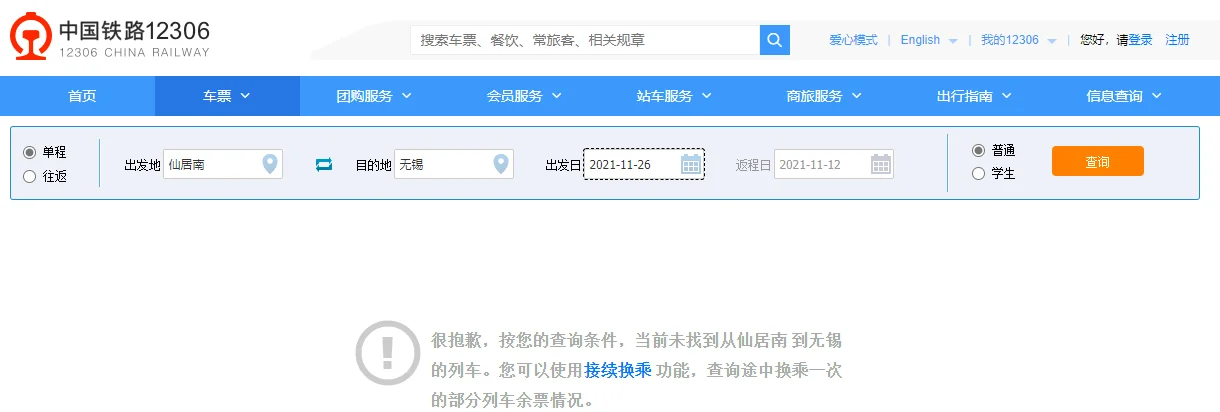Switch to 爱心模式 accessibility mode
Screen dimensions: 1220x412
point(853,40)
